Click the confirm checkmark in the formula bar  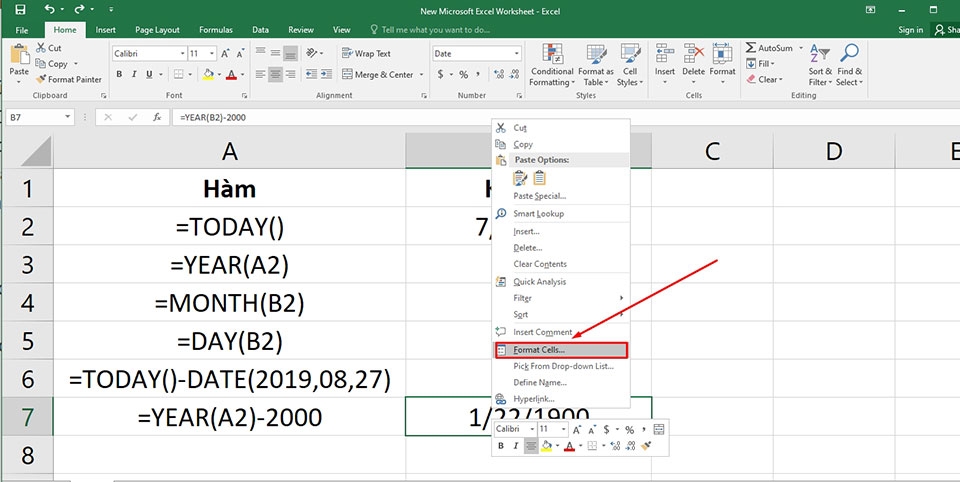132,117
